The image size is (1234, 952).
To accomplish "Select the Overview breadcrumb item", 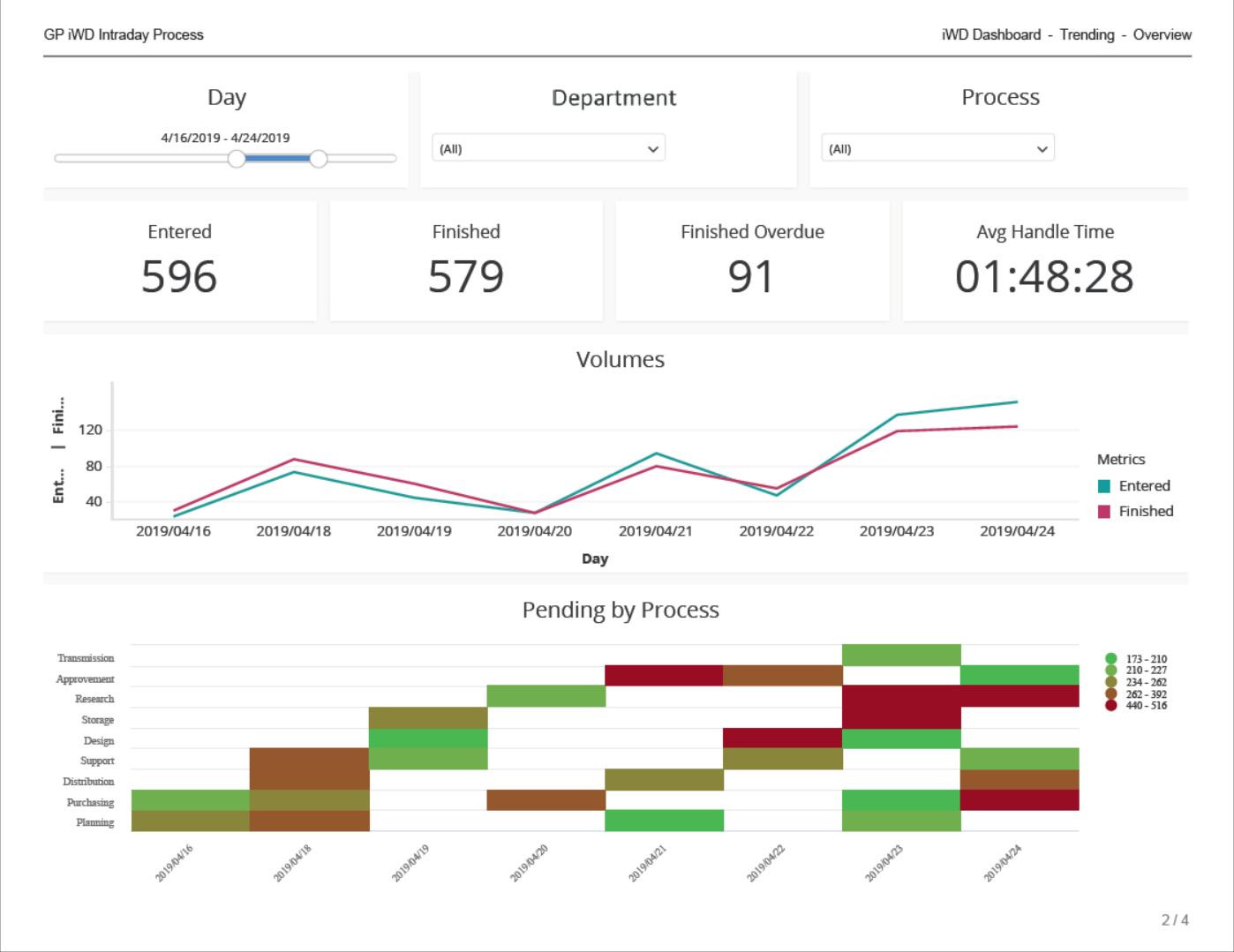I will (x=1162, y=34).
